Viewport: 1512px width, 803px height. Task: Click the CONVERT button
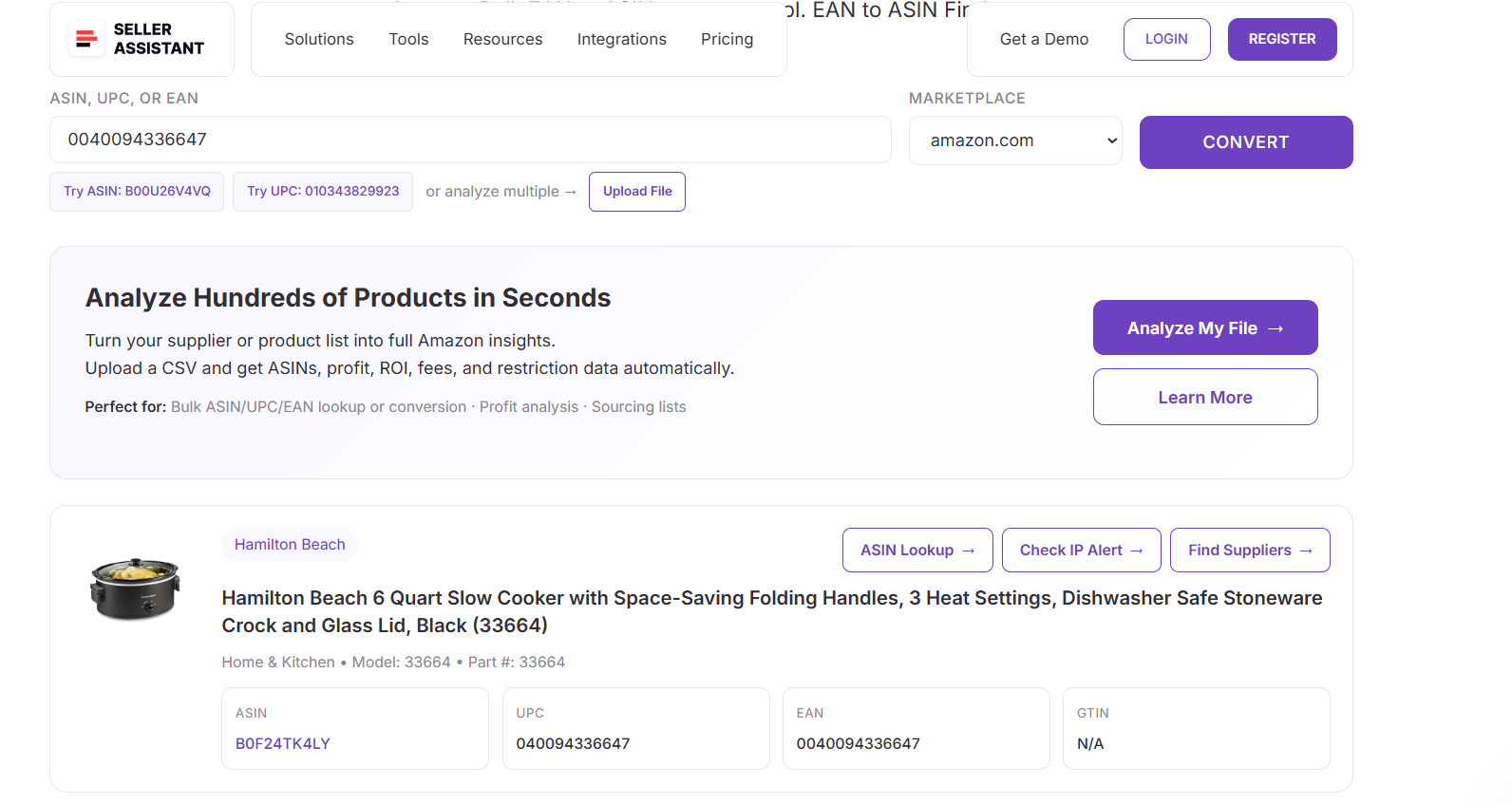[x=1246, y=142]
